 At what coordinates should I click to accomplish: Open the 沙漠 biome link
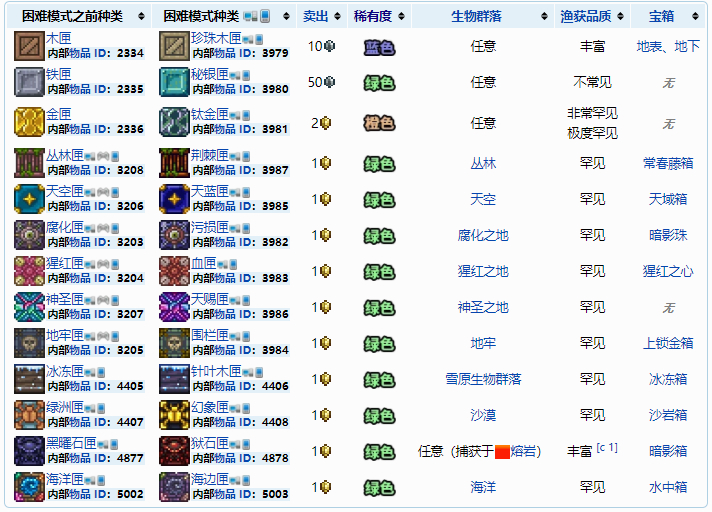click(x=483, y=415)
